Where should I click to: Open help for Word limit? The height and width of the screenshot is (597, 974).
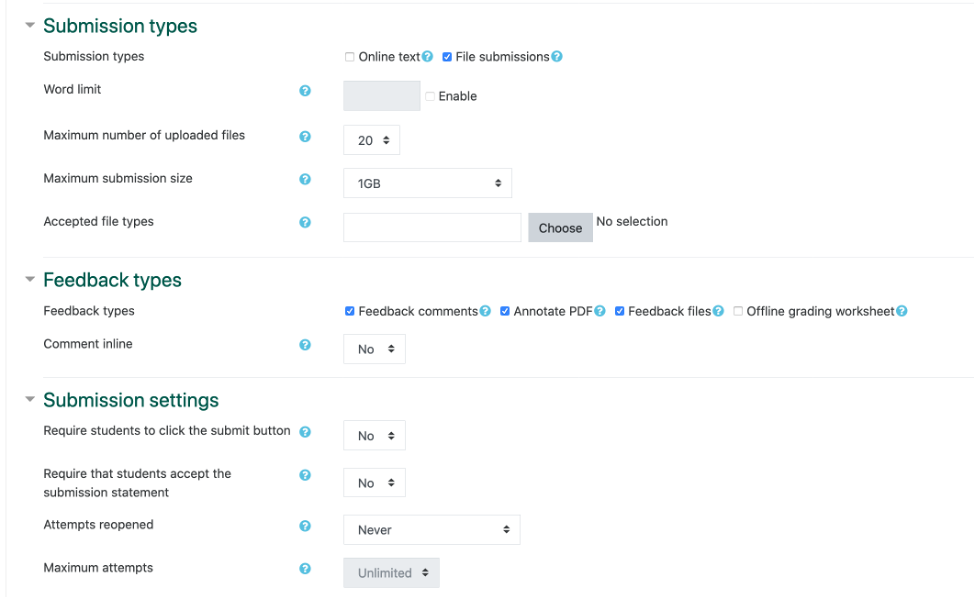coord(305,91)
